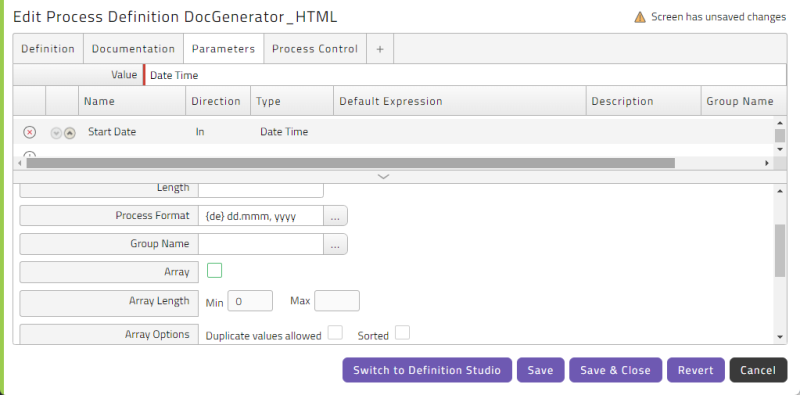Click up arrow of table scrollbar
Screen dimensions: 800x395
click(x=780, y=122)
